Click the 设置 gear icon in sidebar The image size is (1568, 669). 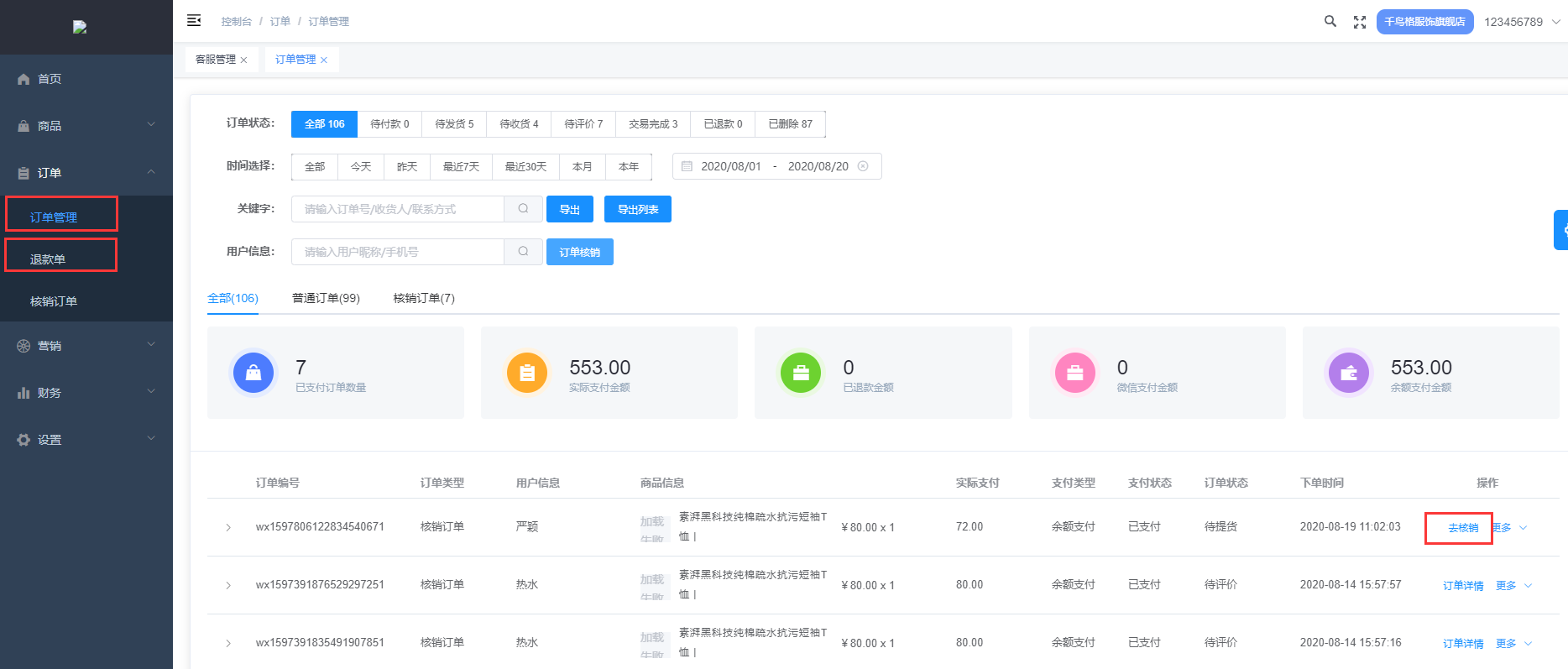pyautogui.click(x=24, y=440)
